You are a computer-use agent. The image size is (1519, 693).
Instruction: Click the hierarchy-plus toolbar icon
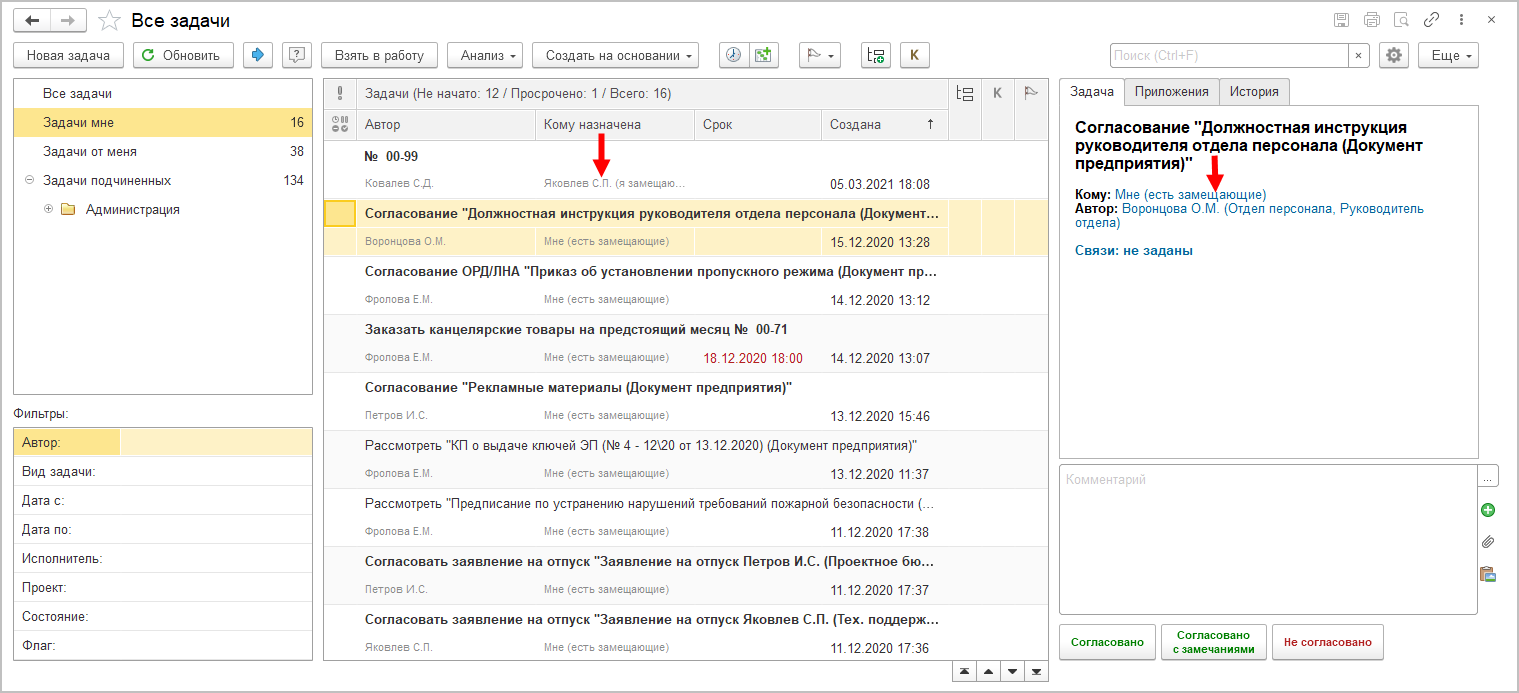pos(876,55)
